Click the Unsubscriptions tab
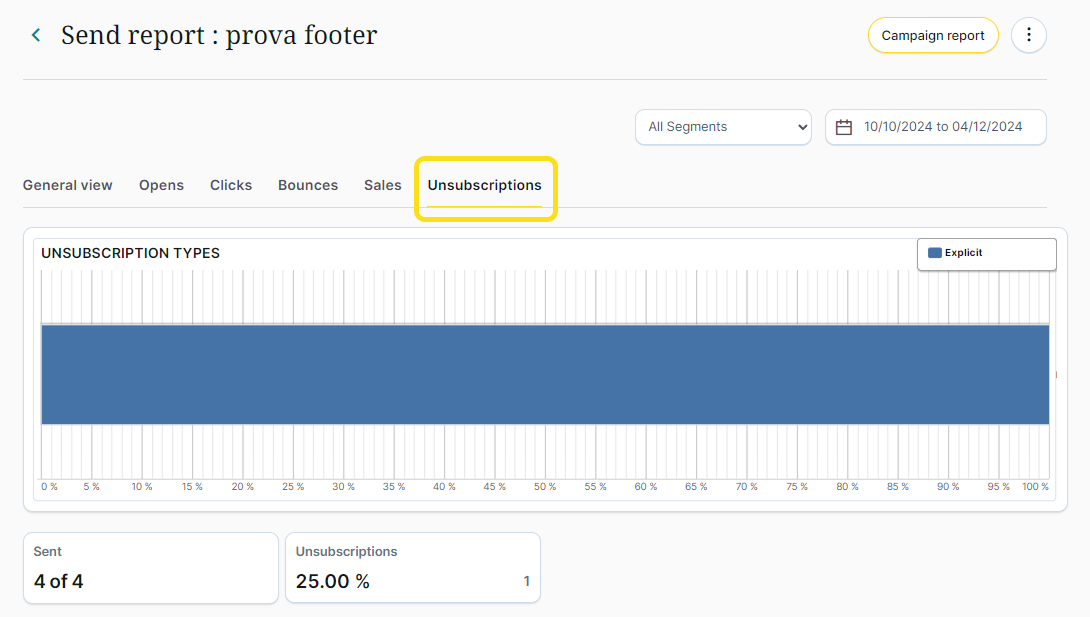The width and height of the screenshot is (1090, 617). pyautogui.click(x=485, y=185)
